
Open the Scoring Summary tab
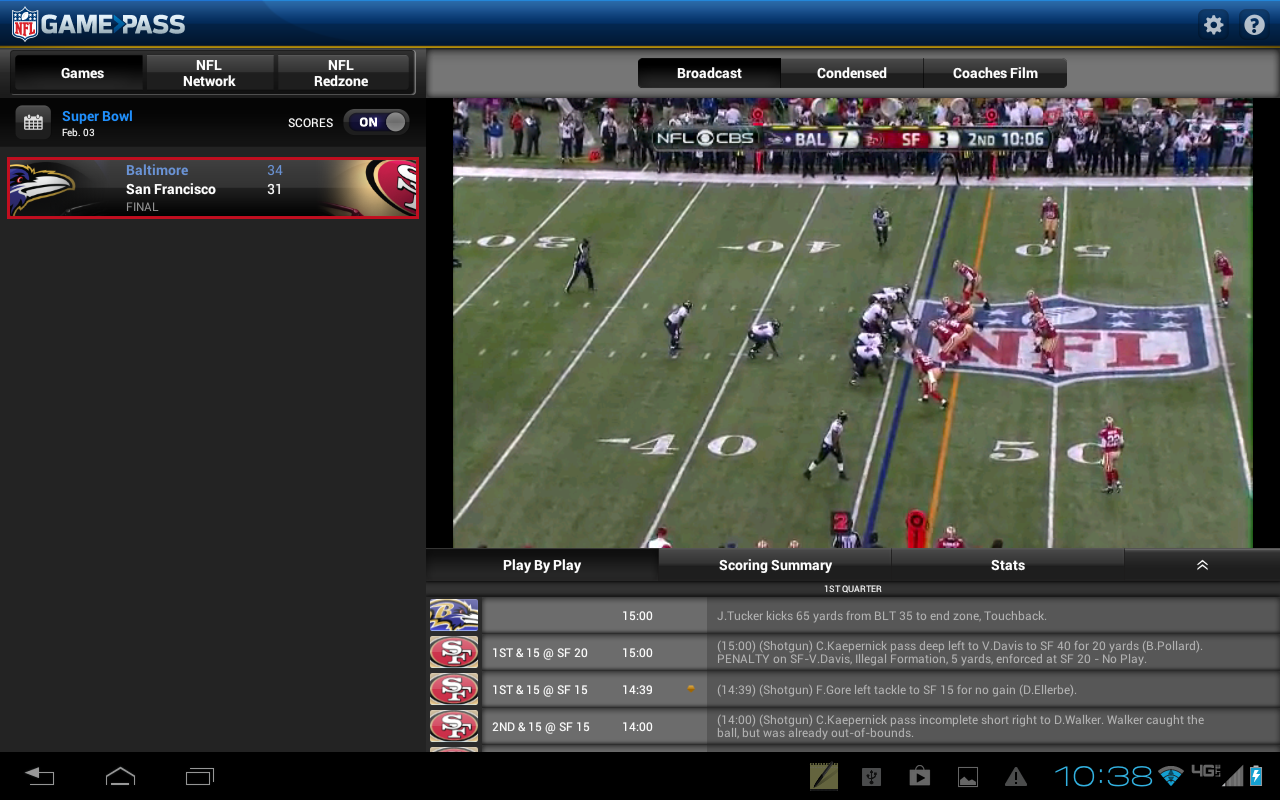click(x=775, y=565)
